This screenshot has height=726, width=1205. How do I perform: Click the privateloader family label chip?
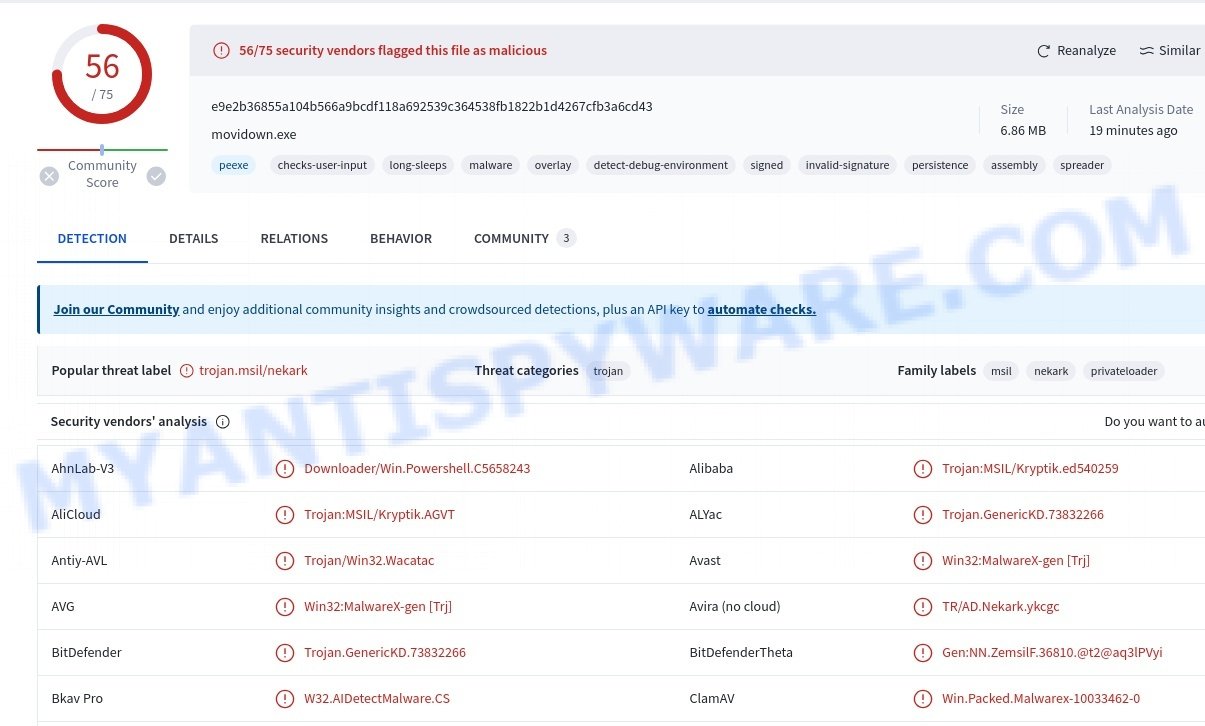point(1124,371)
